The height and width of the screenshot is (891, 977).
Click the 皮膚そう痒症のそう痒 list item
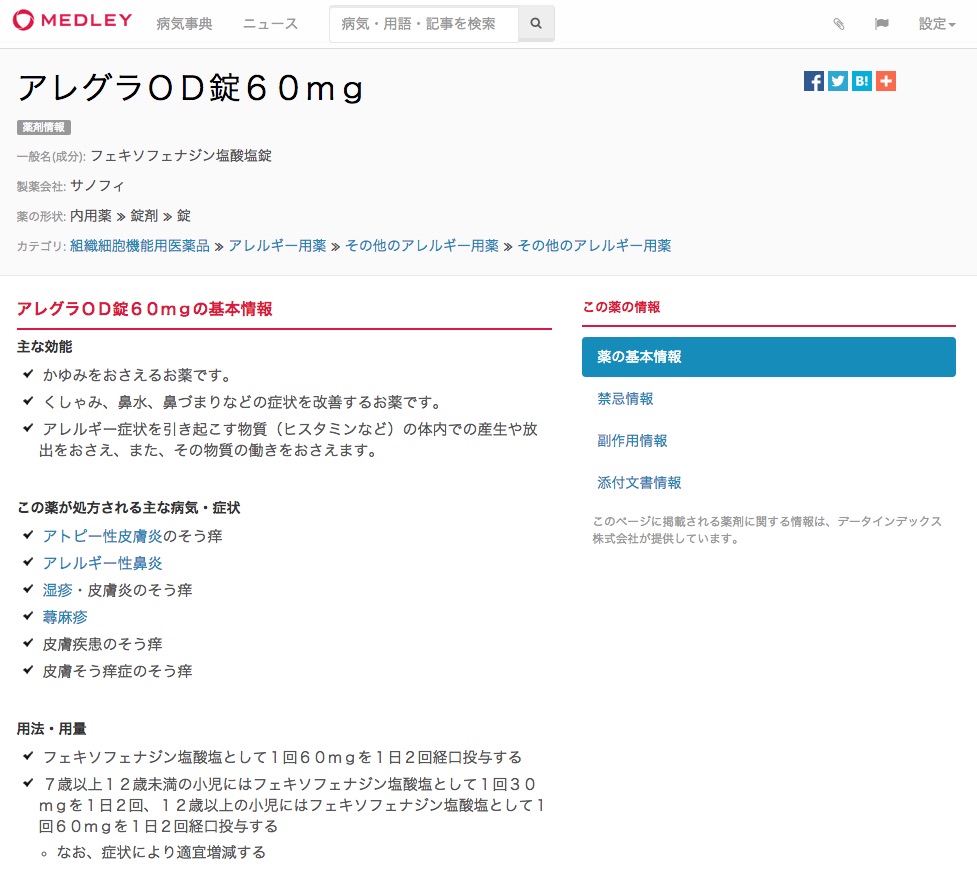pos(117,671)
